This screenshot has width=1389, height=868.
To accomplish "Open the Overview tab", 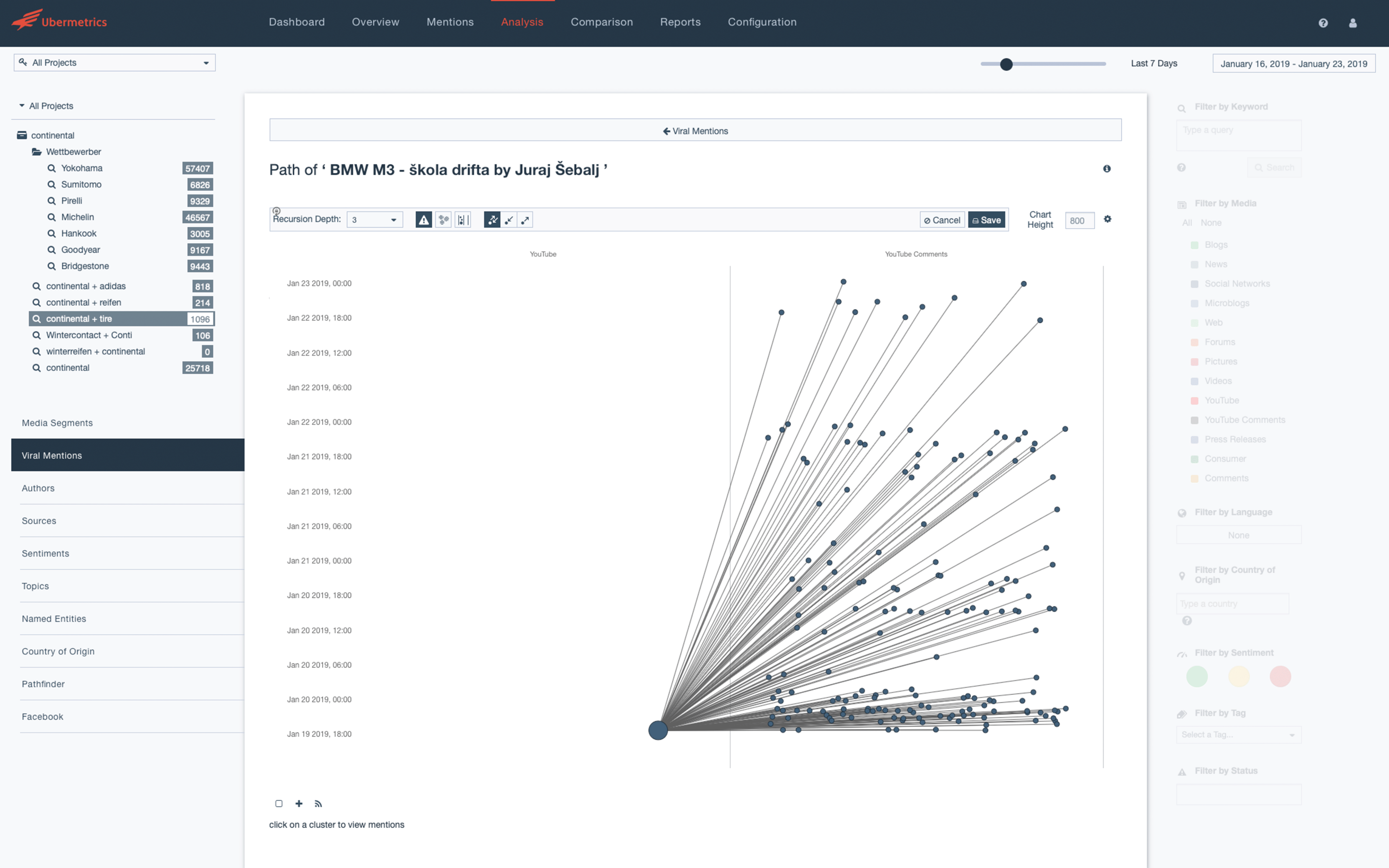I will point(375,22).
